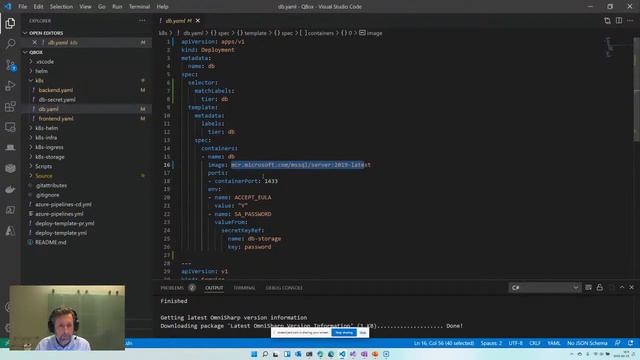This screenshot has width=640, height=360.
Task: Maximize the bottom panel with the chevron
Action: 622,288
